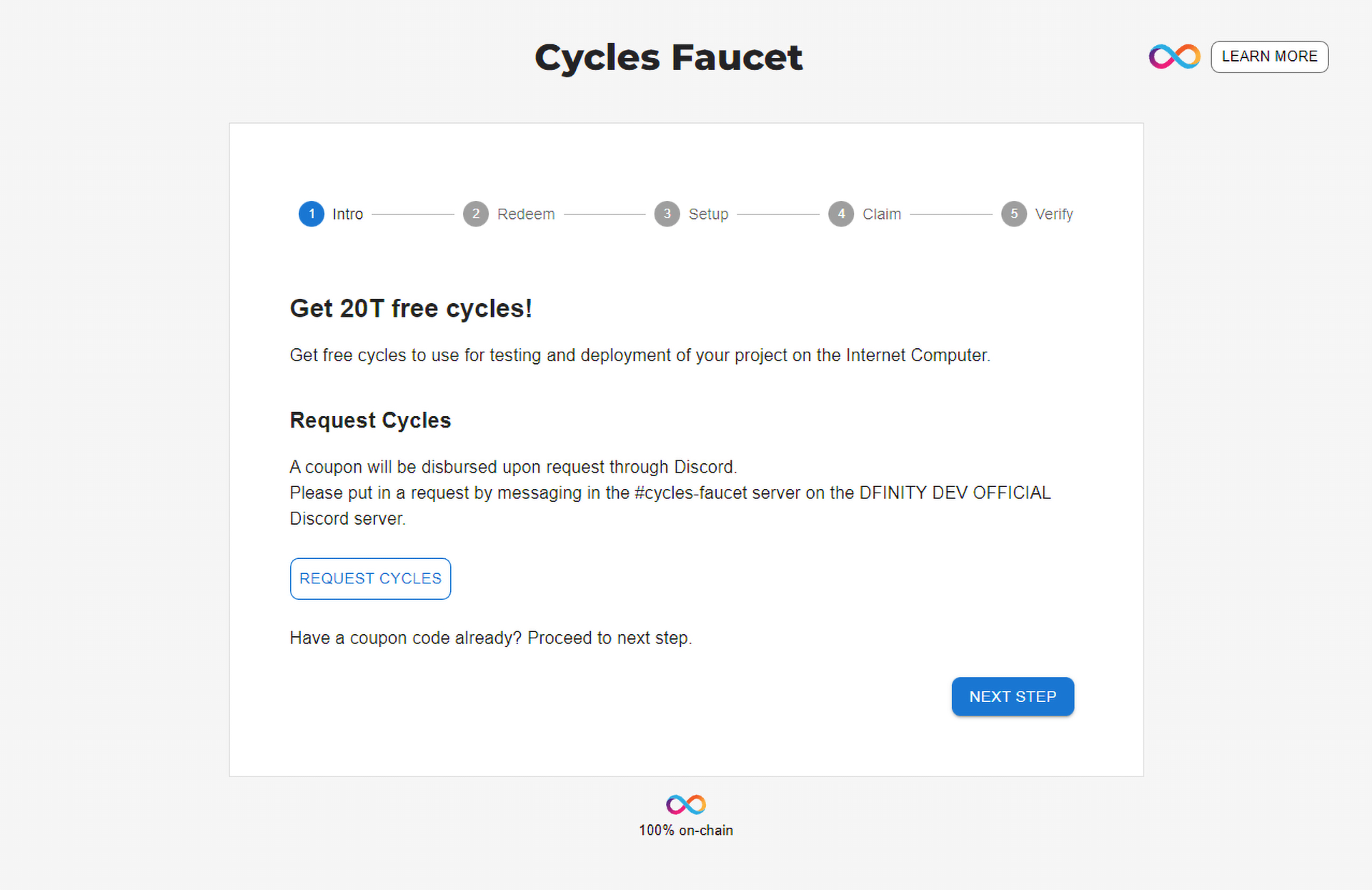Click step 1 Intro circle indicator
The height and width of the screenshot is (890, 1372).
[x=311, y=213]
